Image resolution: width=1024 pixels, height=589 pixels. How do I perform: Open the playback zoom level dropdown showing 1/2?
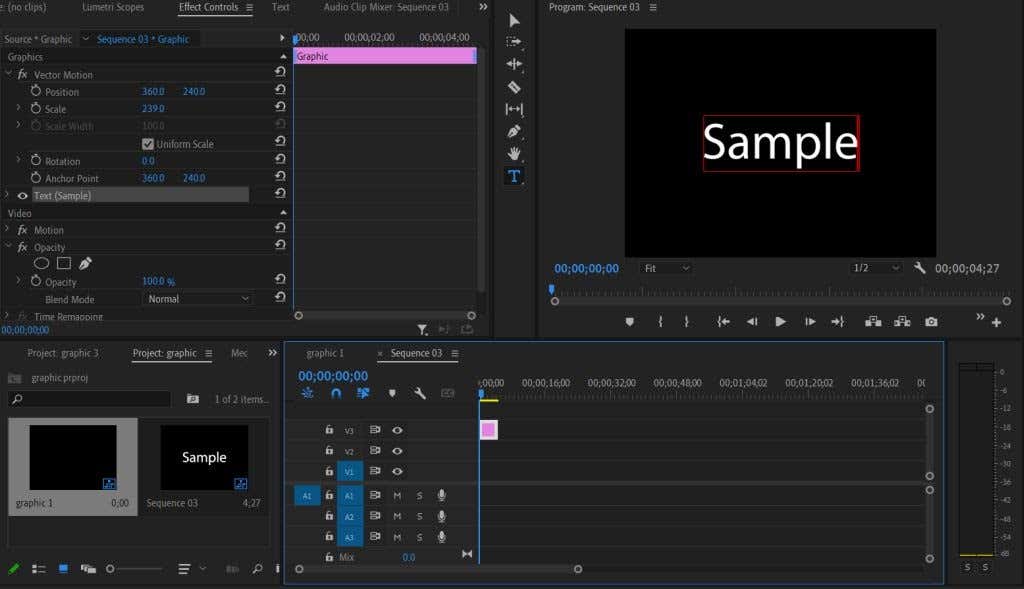click(x=875, y=267)
